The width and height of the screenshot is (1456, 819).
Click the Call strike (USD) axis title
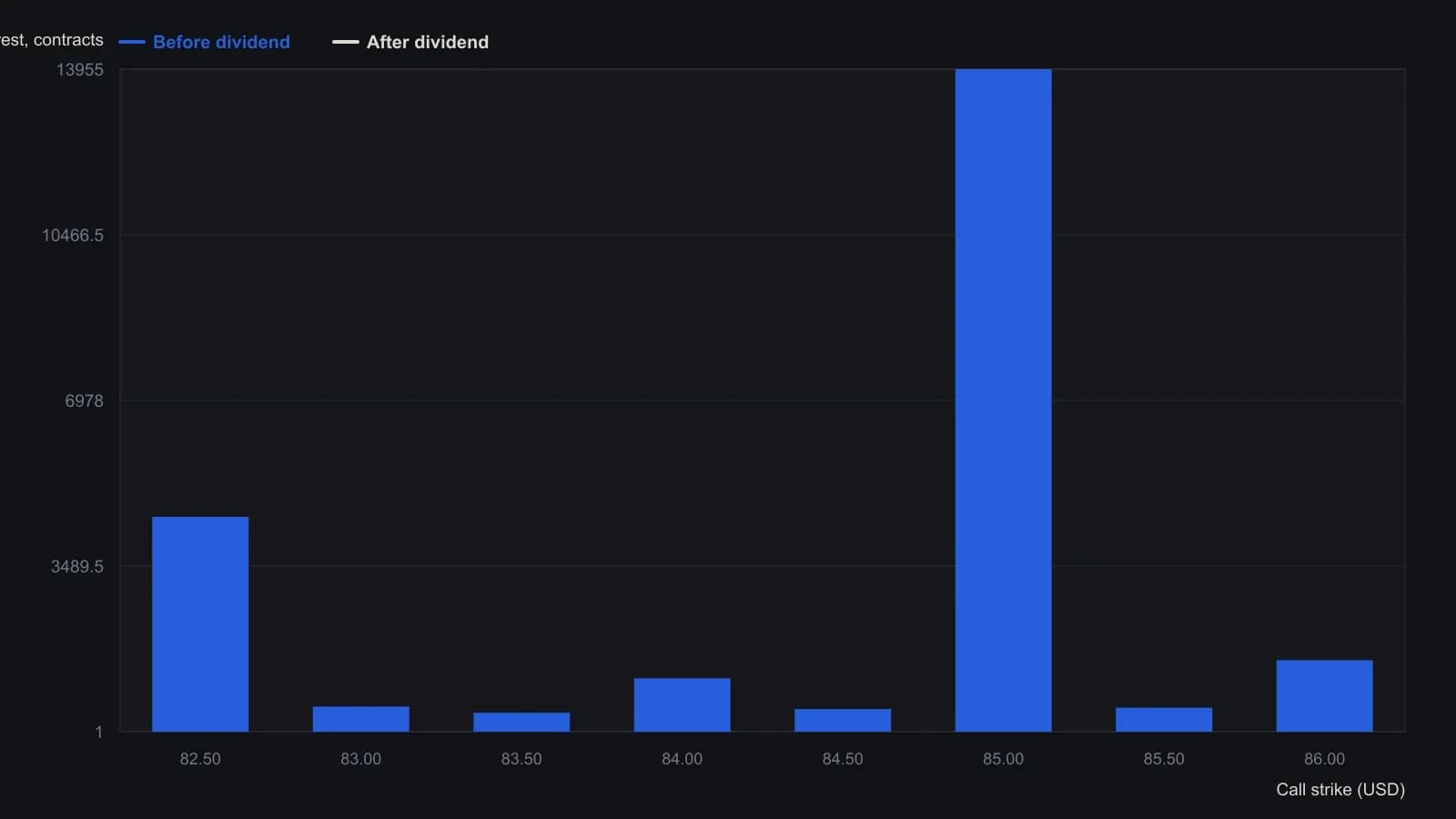pos(1340,790)
